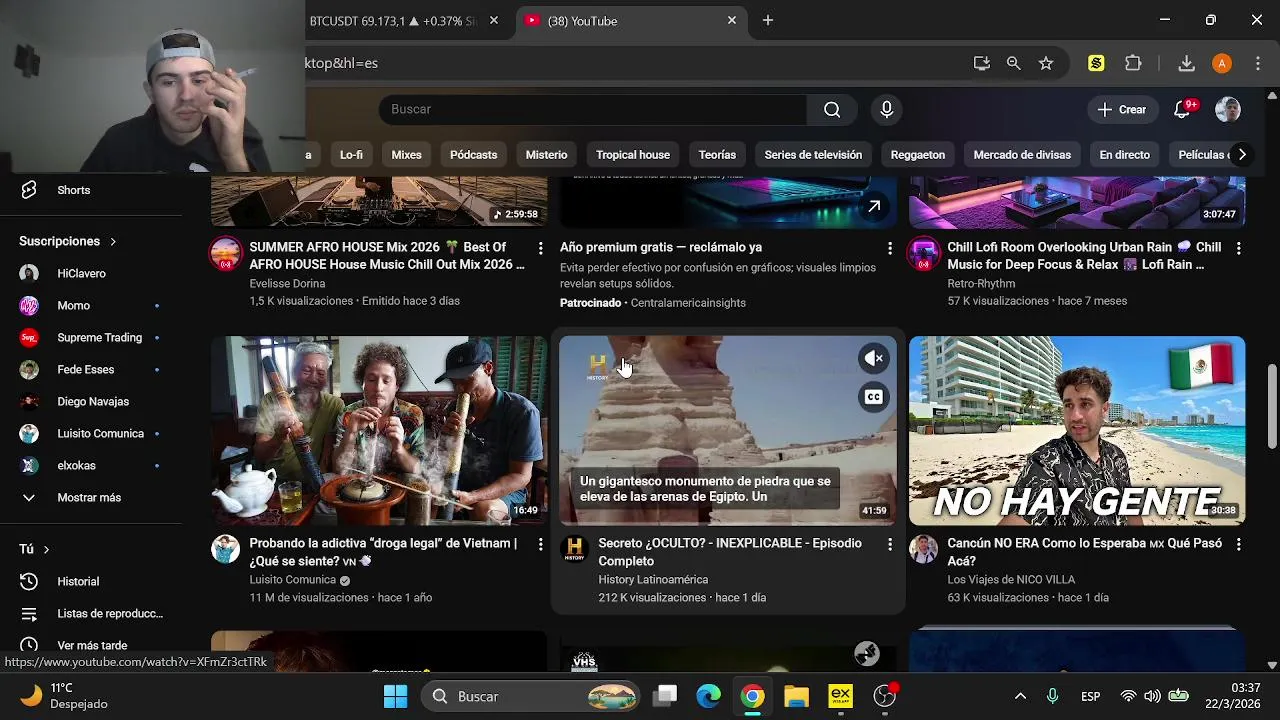Open options menu for the sponsored ad
This screenshot has height=720, width=1280.
[x=890, y=248]
